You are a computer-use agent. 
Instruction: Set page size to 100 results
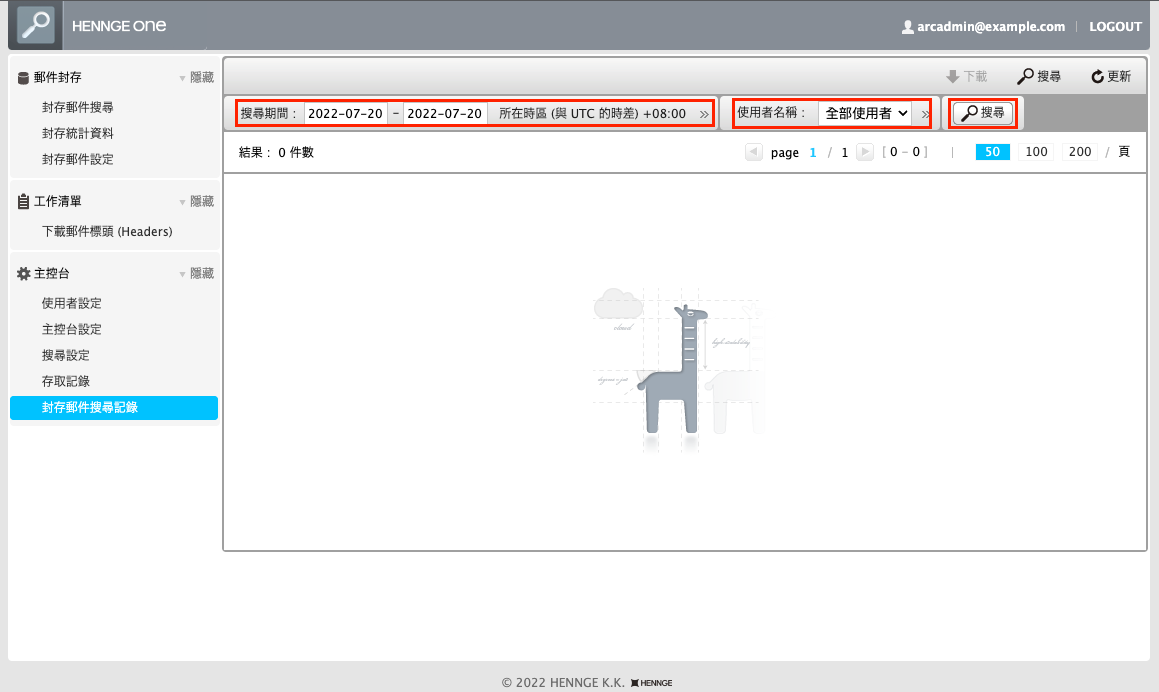[x=1036, y=152]
